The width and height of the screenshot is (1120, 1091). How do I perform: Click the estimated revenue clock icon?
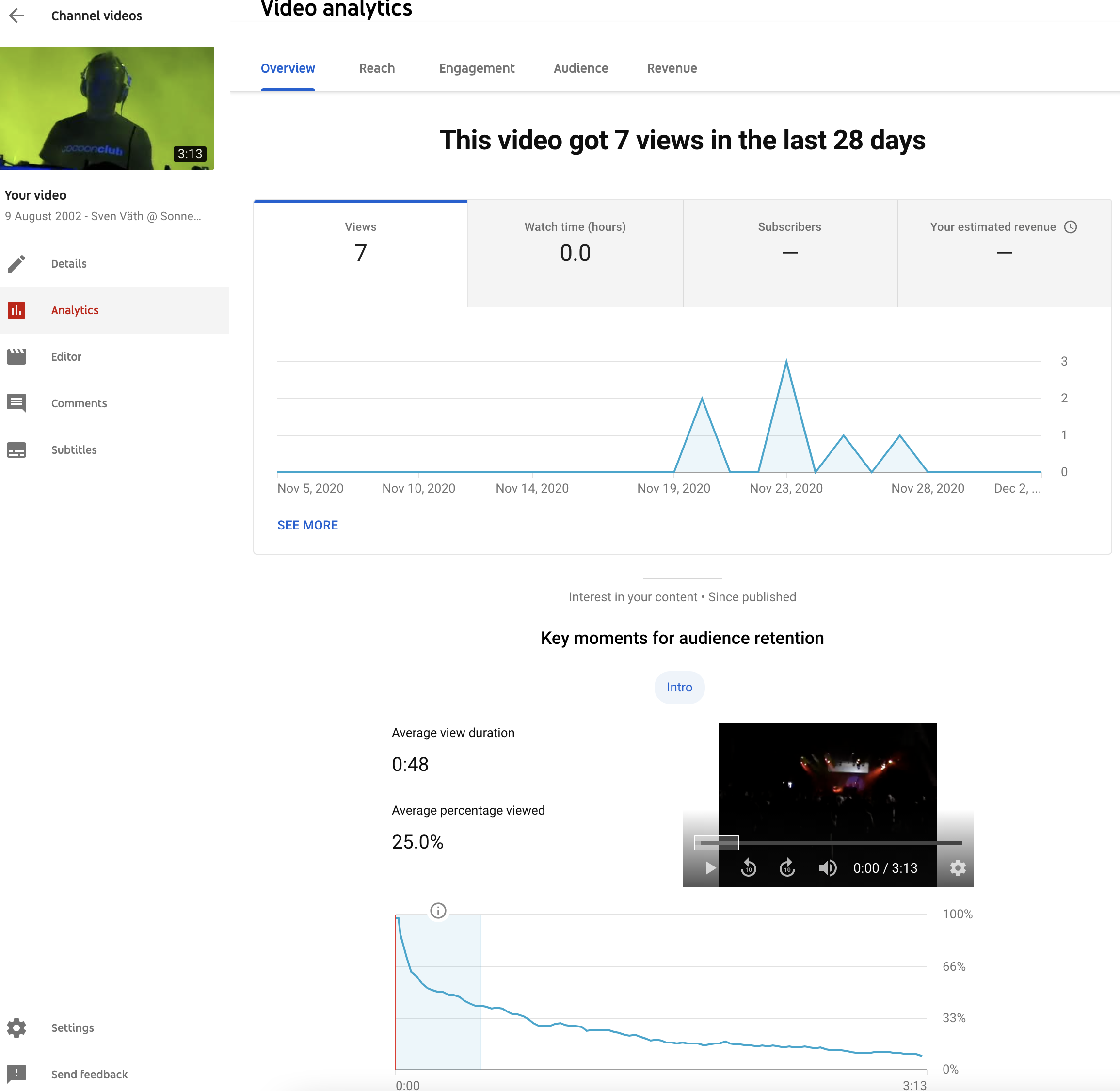(x=1070, y=227)
